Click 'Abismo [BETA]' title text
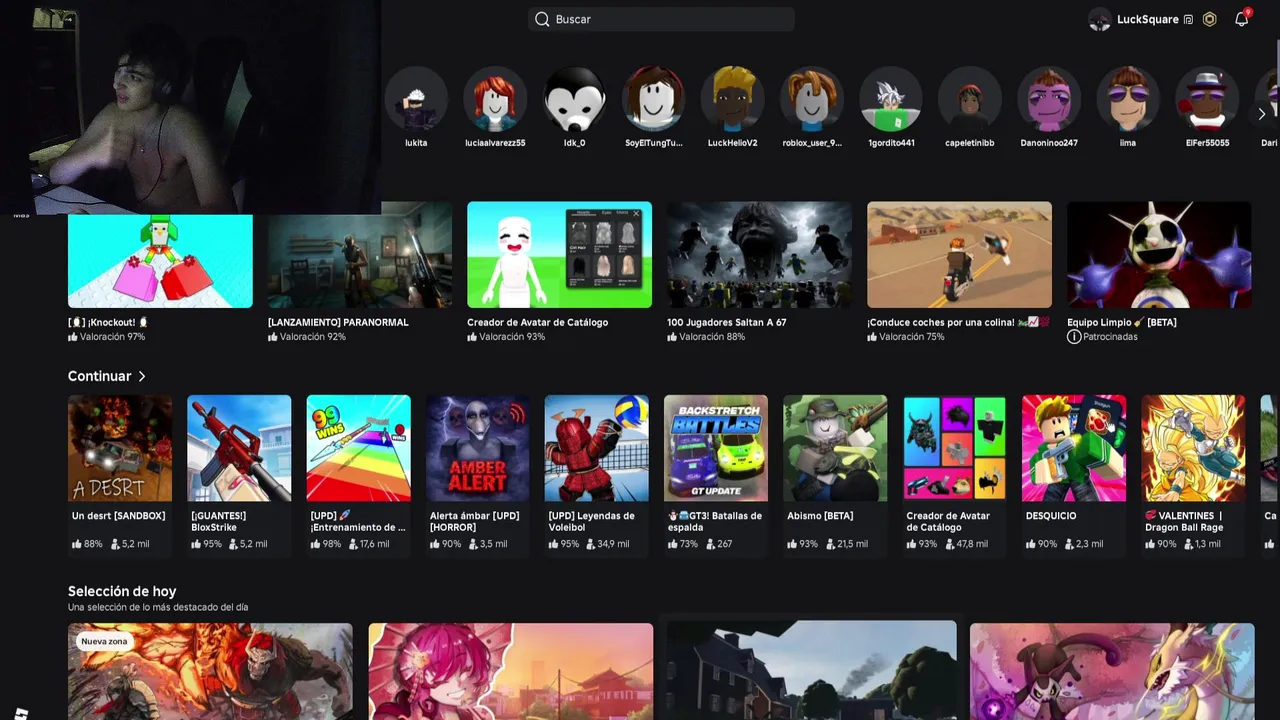1280x720 pixels. point(820,516)
